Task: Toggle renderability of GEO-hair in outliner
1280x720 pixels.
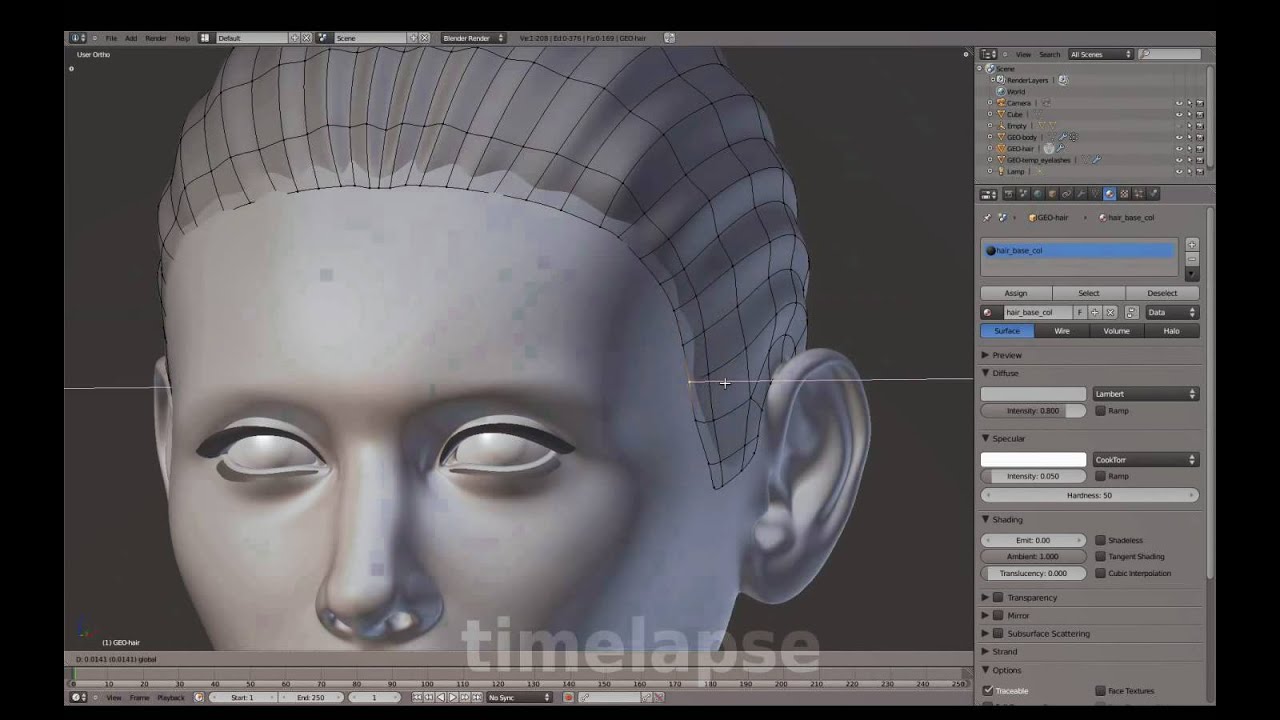Action: click(1199, 149)
